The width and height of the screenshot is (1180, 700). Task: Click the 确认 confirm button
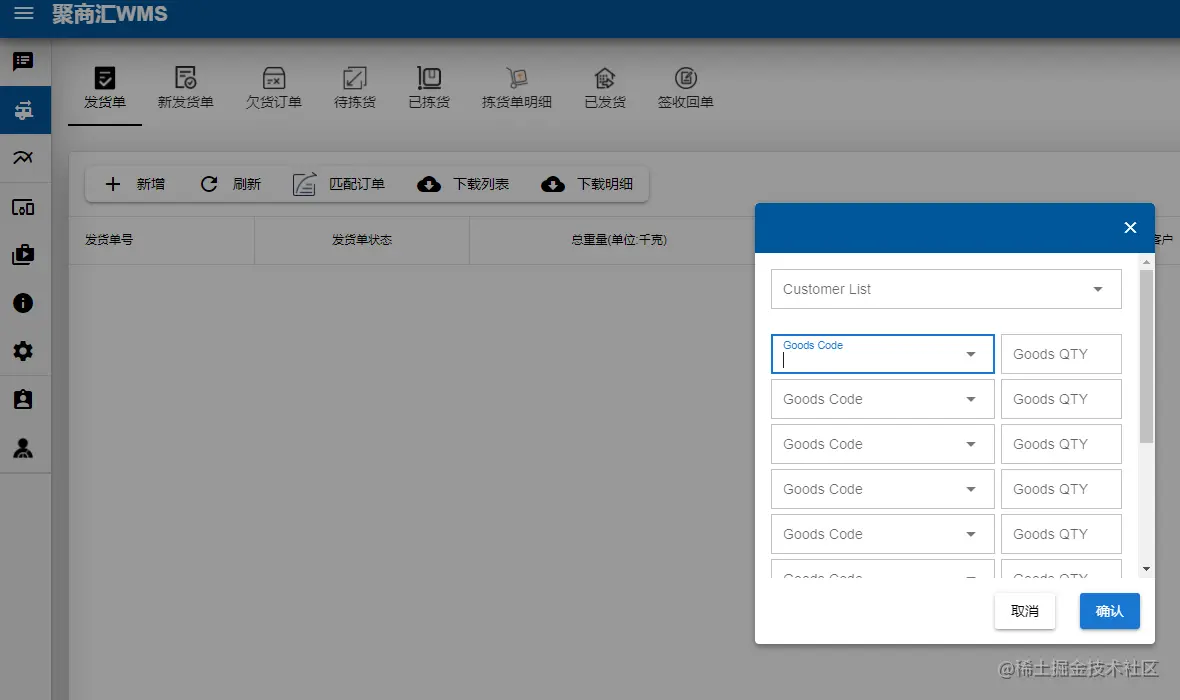[x=1109, y=611]
